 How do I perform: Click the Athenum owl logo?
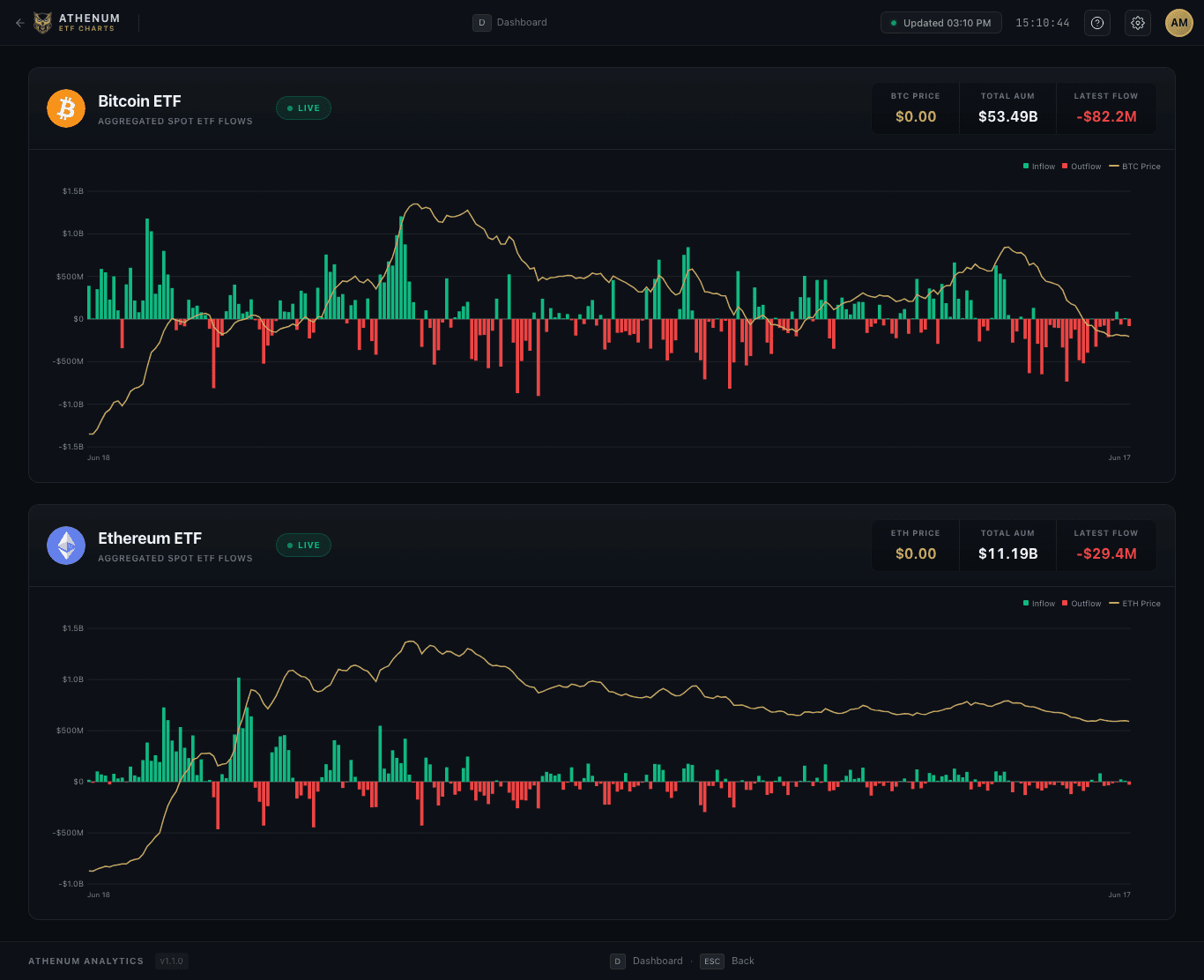[43, 23]
